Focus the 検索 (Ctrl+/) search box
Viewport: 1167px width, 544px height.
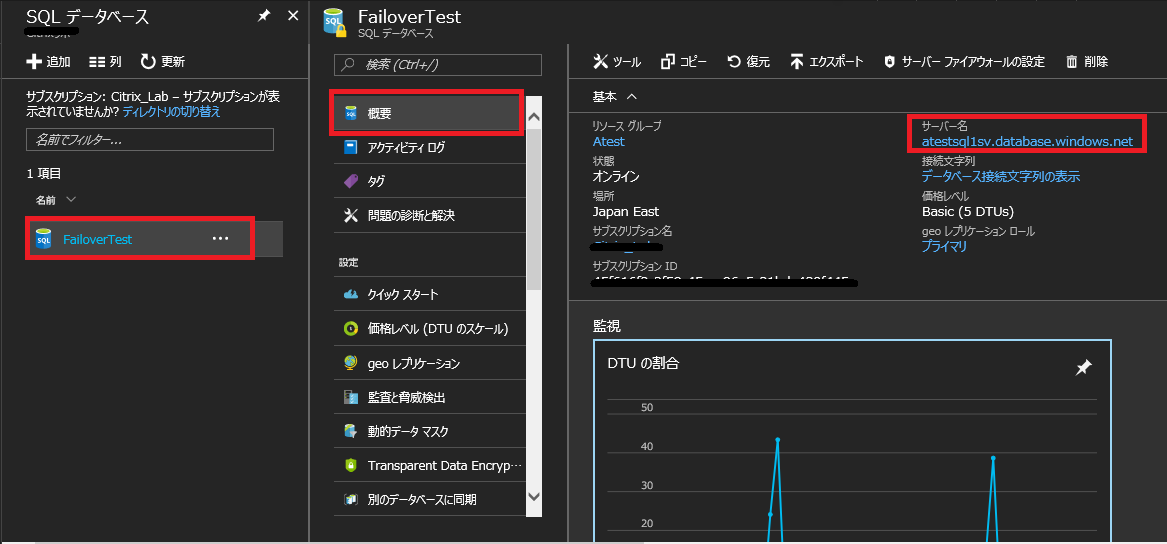tap(438, 65)
